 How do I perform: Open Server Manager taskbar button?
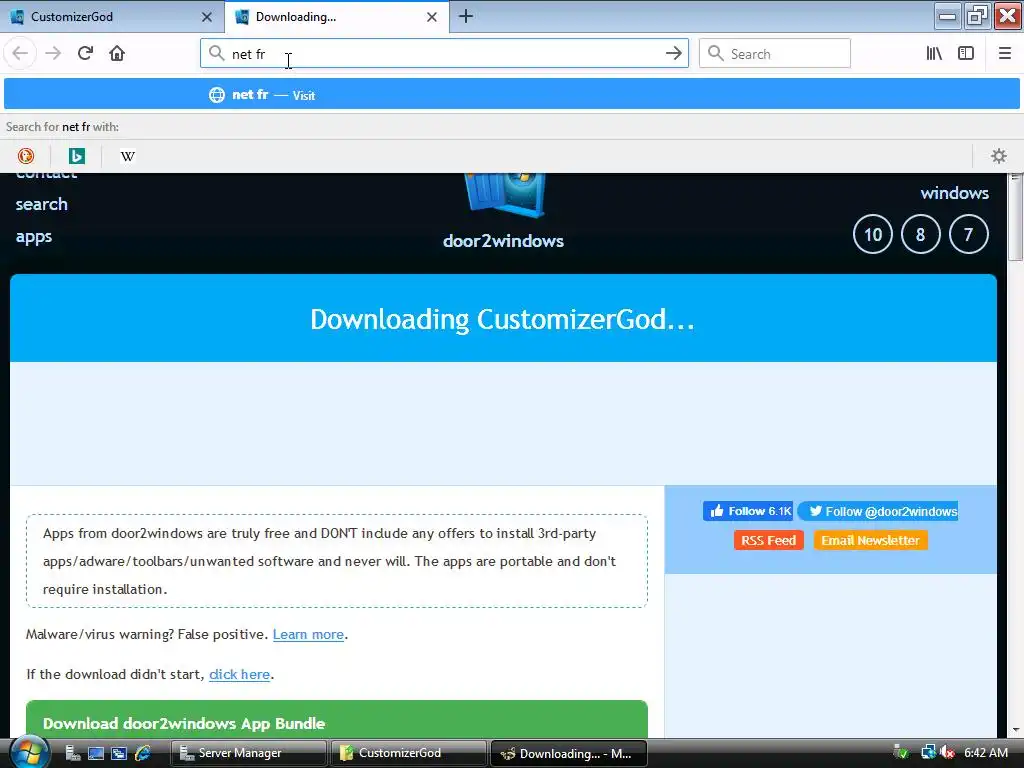tap(249, 753)
